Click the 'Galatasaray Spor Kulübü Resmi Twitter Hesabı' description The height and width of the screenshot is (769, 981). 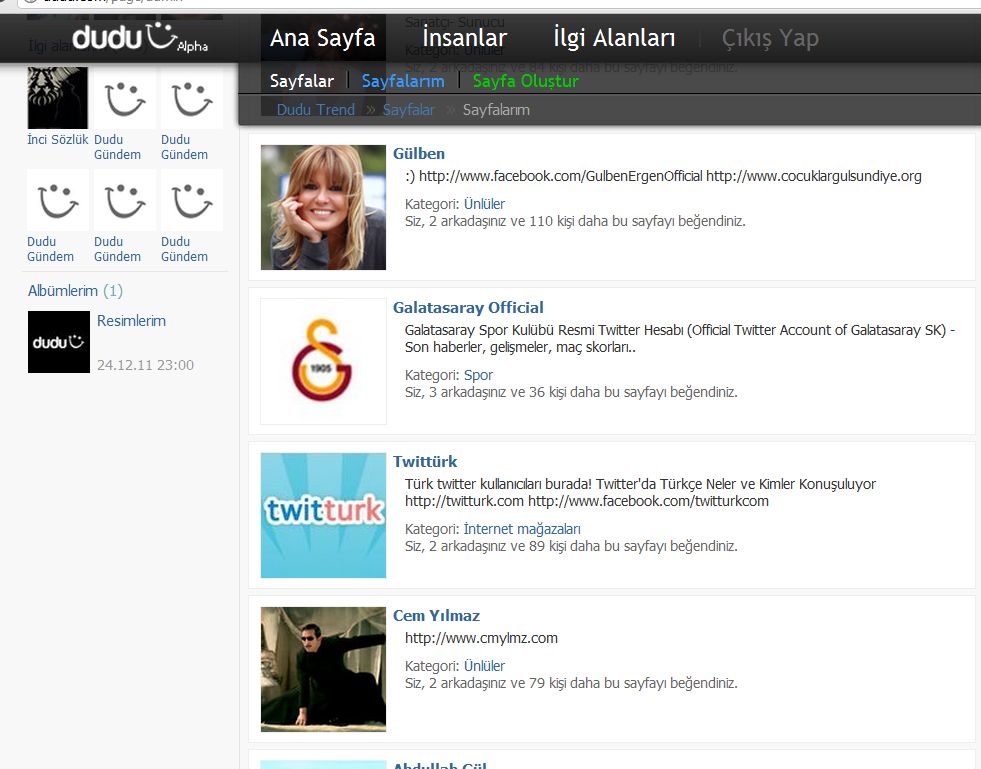coord(680,339)
